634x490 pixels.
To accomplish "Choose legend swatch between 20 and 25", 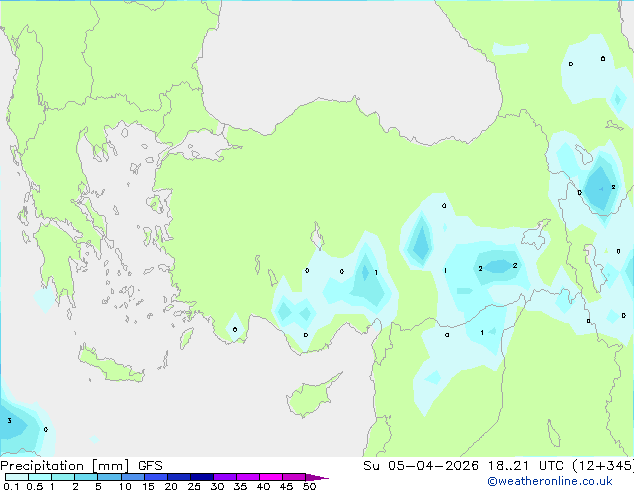I will click(x=178, y=477).
